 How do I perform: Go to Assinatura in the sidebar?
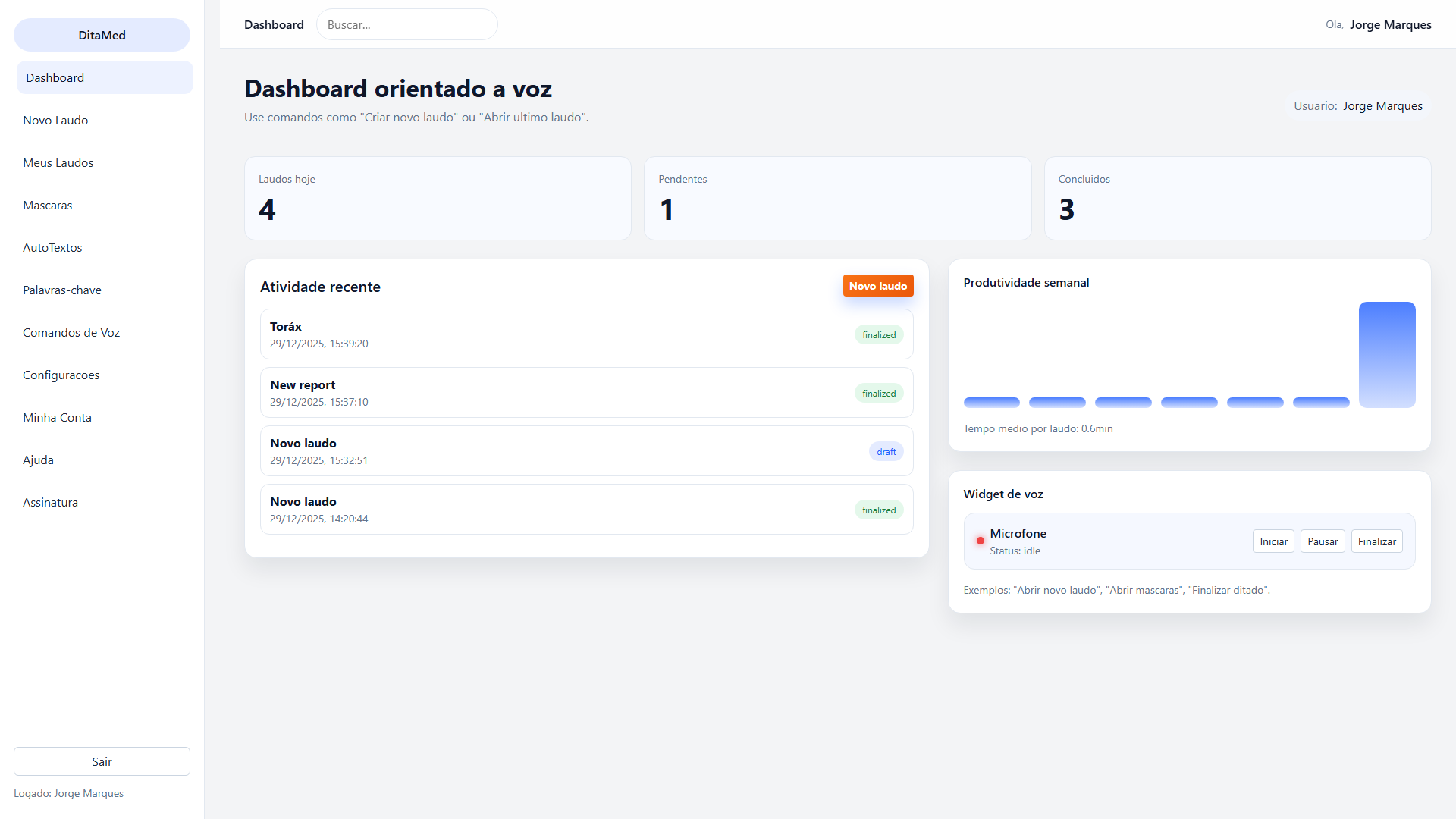click(x=50, y=502)
